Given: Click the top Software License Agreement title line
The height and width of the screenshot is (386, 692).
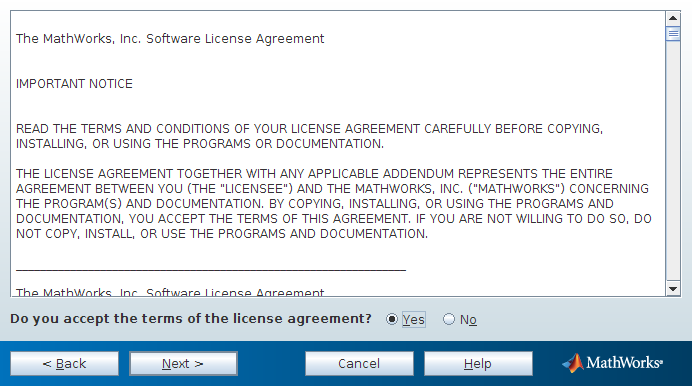Looking at the screenshot, I should (170, 39).
